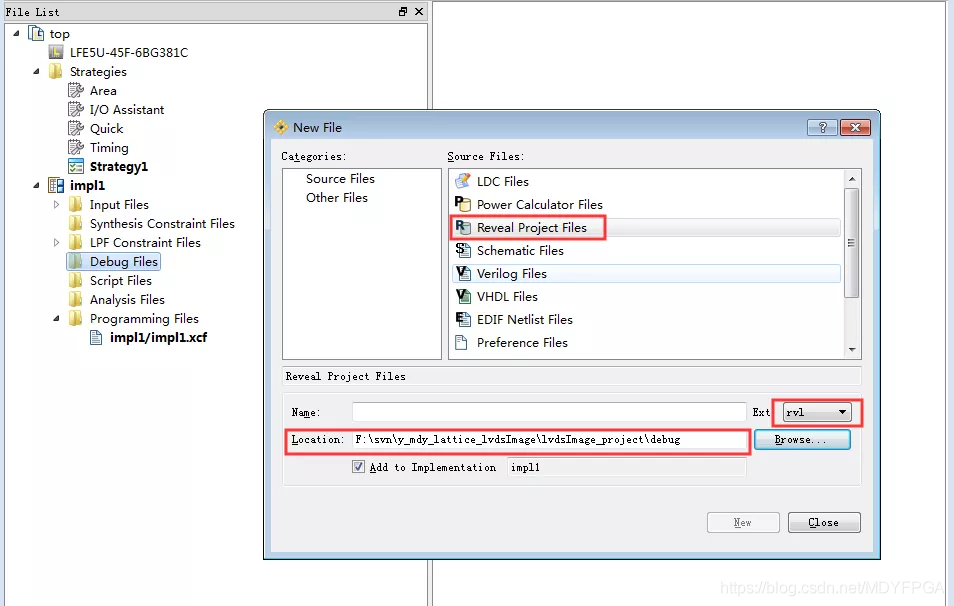Screen dimensions: 954x606
Task: Choose Verilog Files from the list
Action: [646, 273]
